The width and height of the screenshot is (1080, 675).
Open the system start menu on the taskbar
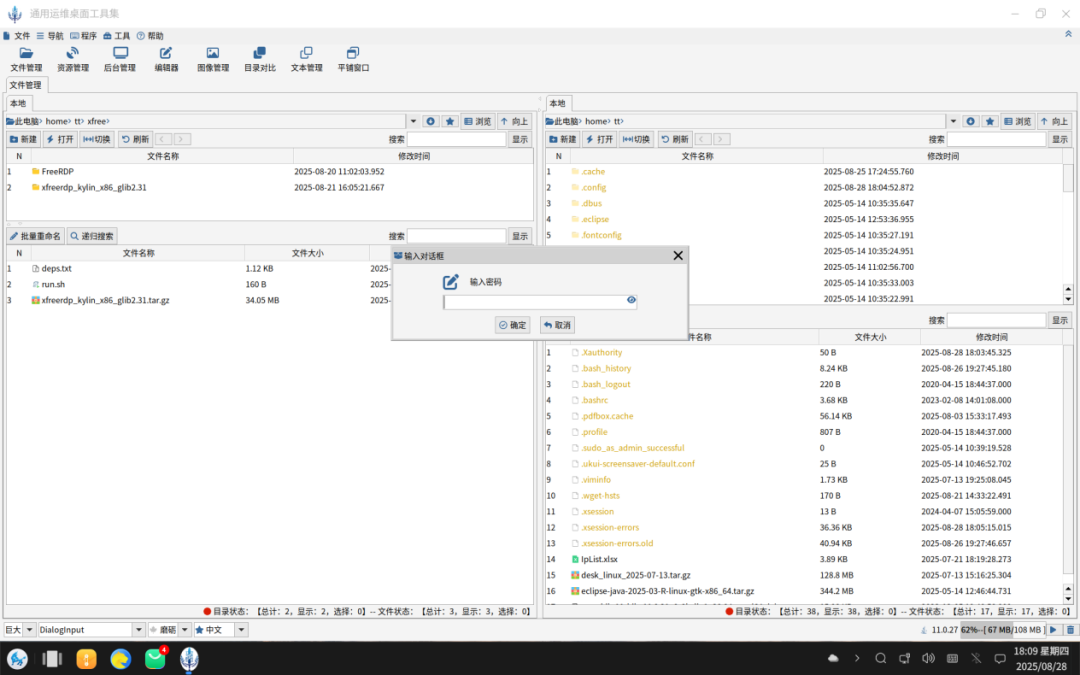(17, 658)
